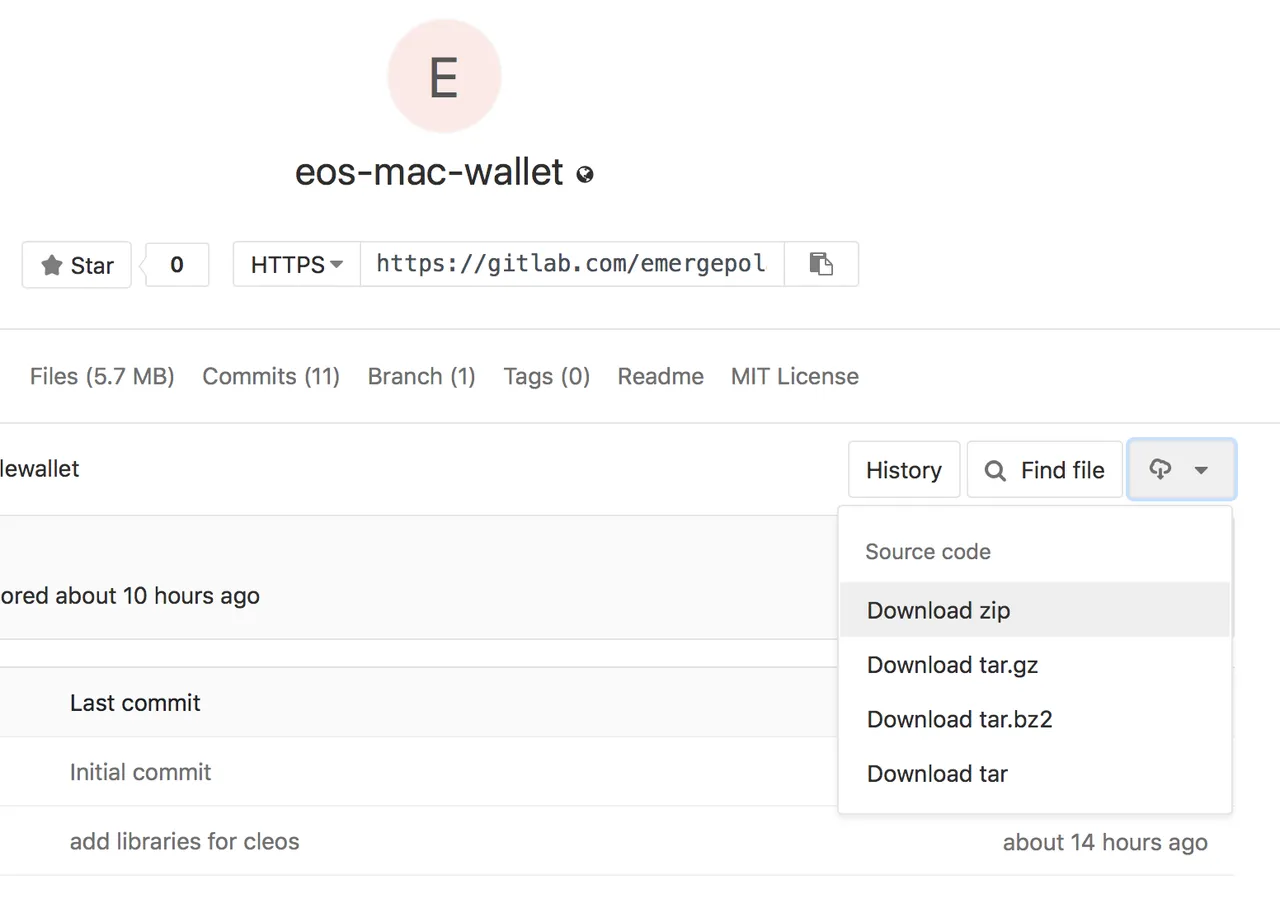The height and width of the screenshot is (899, 1280).
Task: Click the History button
Action: (x=904, y=470)
